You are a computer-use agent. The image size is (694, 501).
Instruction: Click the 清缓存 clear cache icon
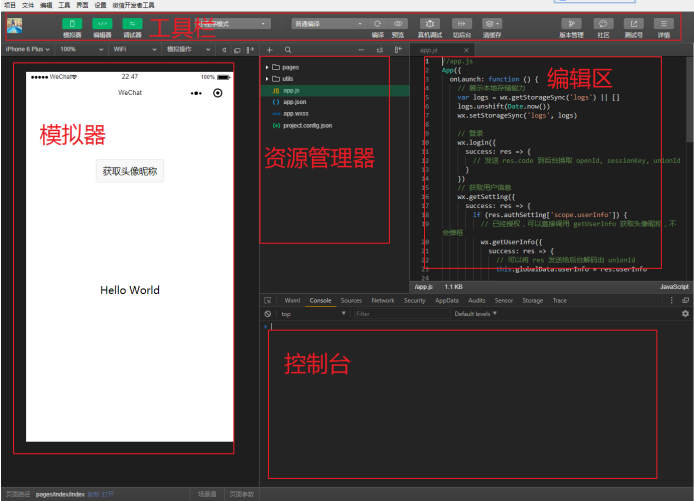pos(492,24)
